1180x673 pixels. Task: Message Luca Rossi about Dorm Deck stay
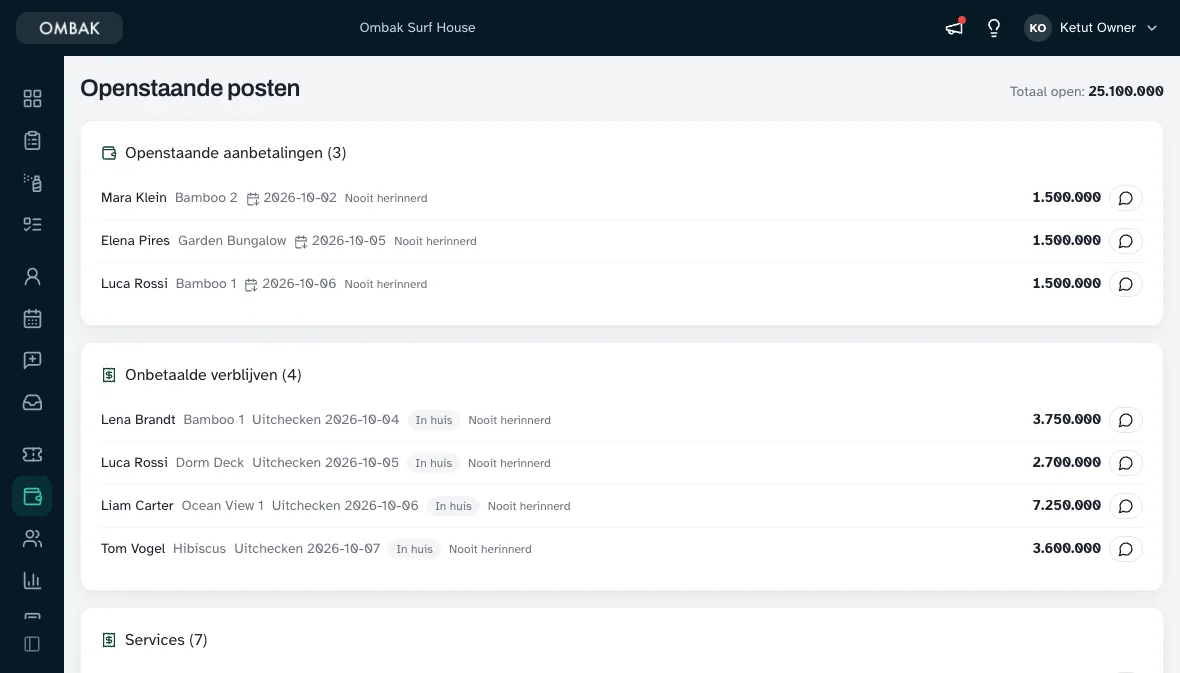tap(1126, 463)
